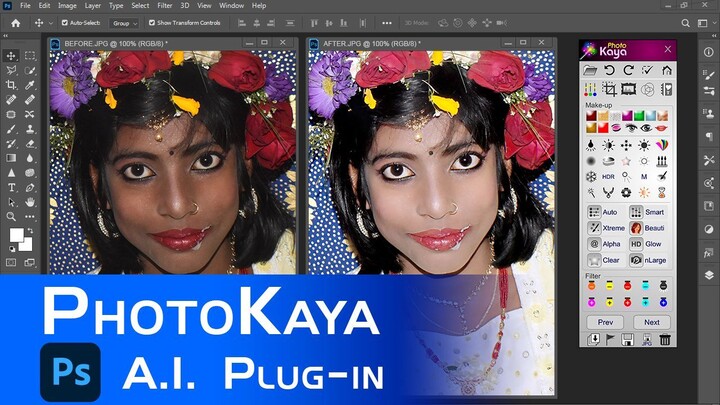Viewport: 720px width, 405px height.
Task: Open the Group dropdown in options bar
Action: (x=124, y=23)
